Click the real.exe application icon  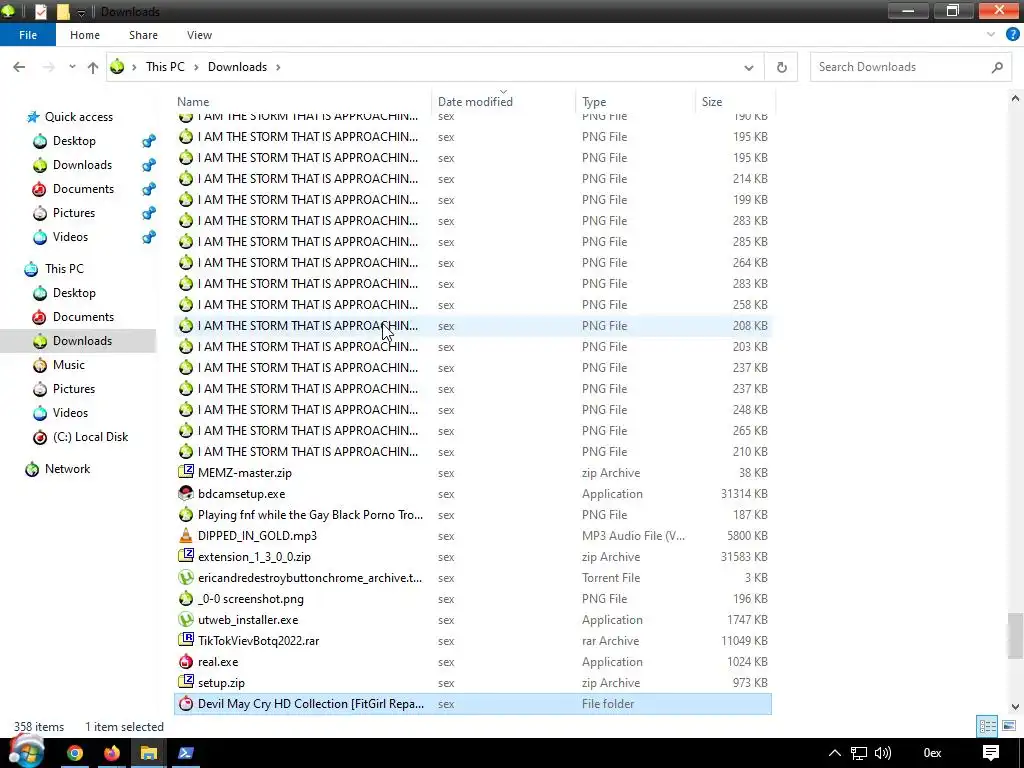(186, 662)
